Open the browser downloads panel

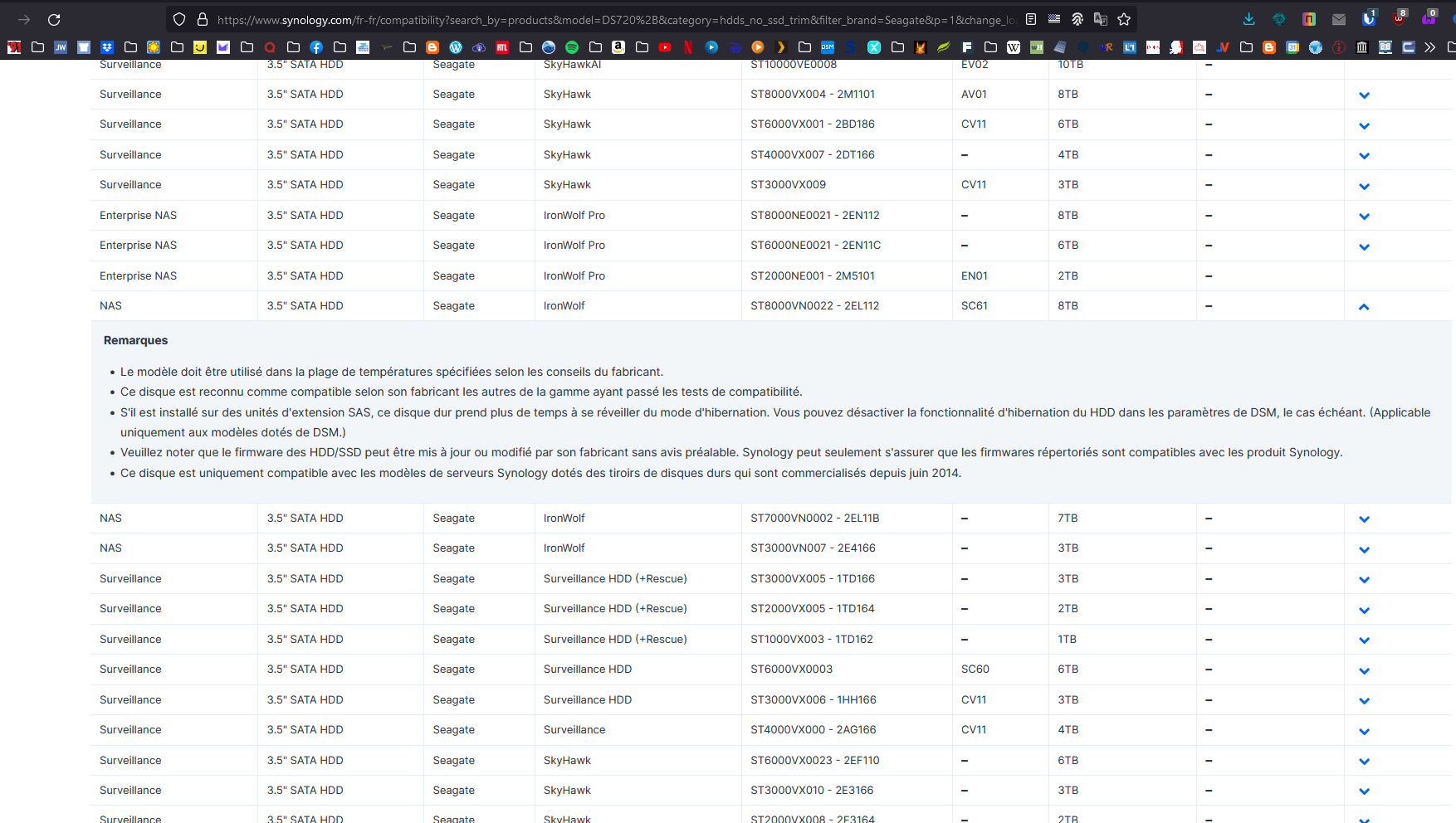[1248, 19]
